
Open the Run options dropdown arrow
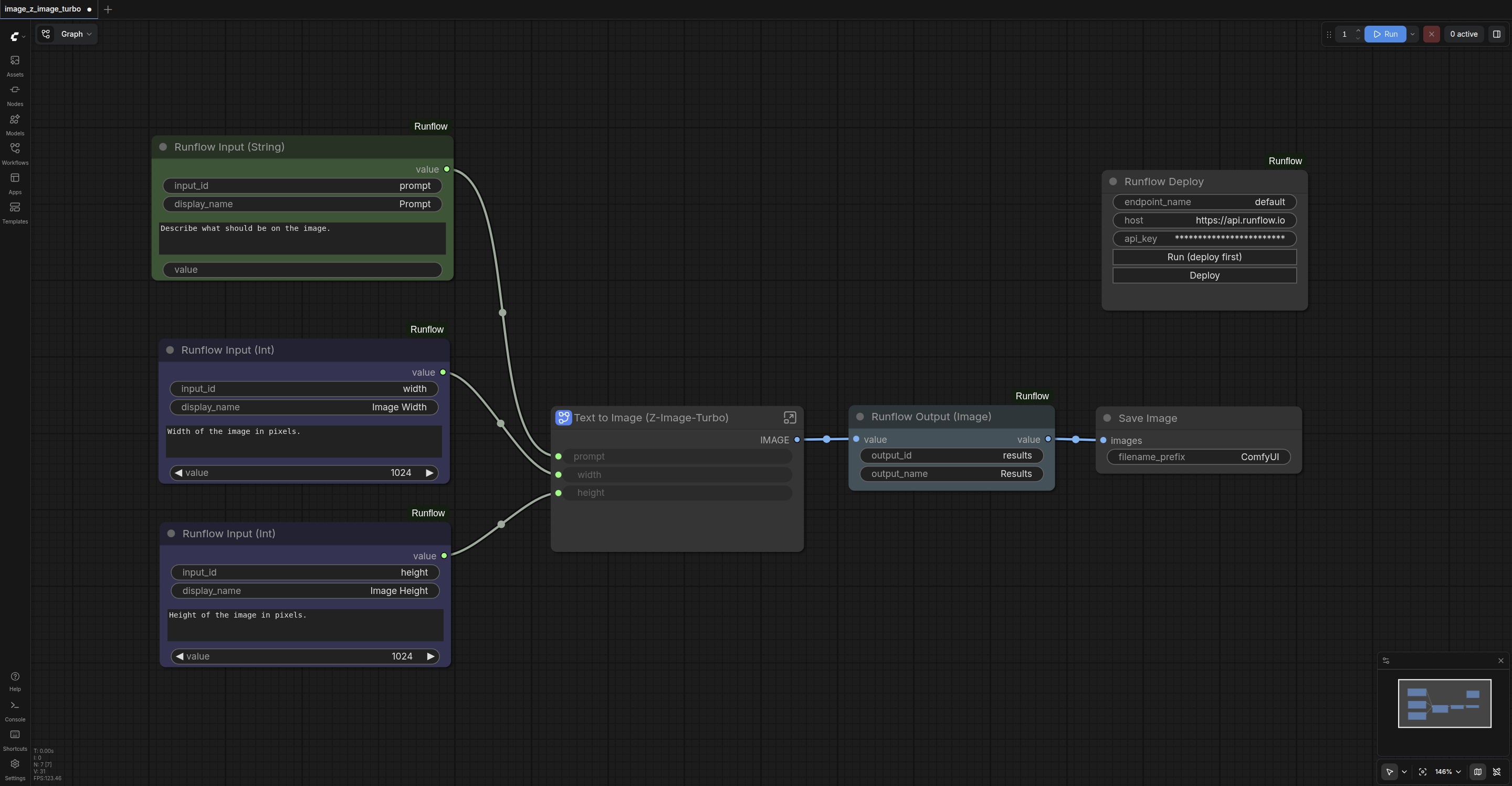(x=1412, y=34)
